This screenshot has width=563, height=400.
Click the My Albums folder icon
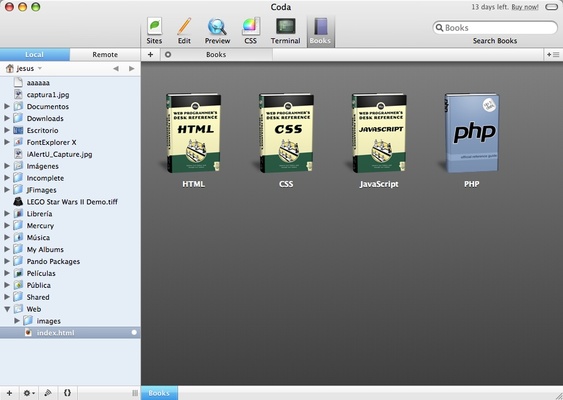pos(18,249)
